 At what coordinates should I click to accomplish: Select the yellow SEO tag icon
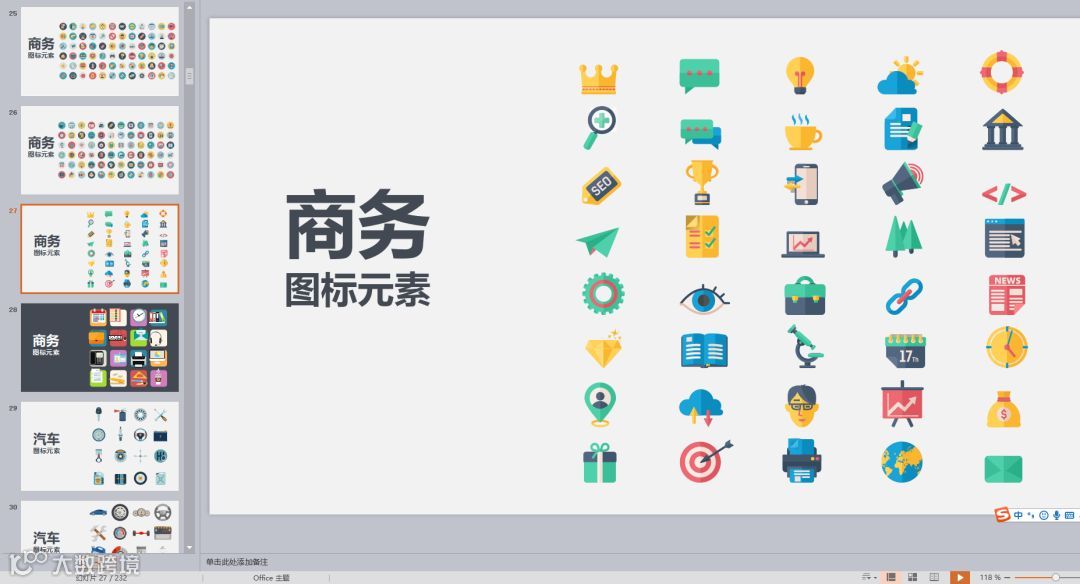point(601,186)
